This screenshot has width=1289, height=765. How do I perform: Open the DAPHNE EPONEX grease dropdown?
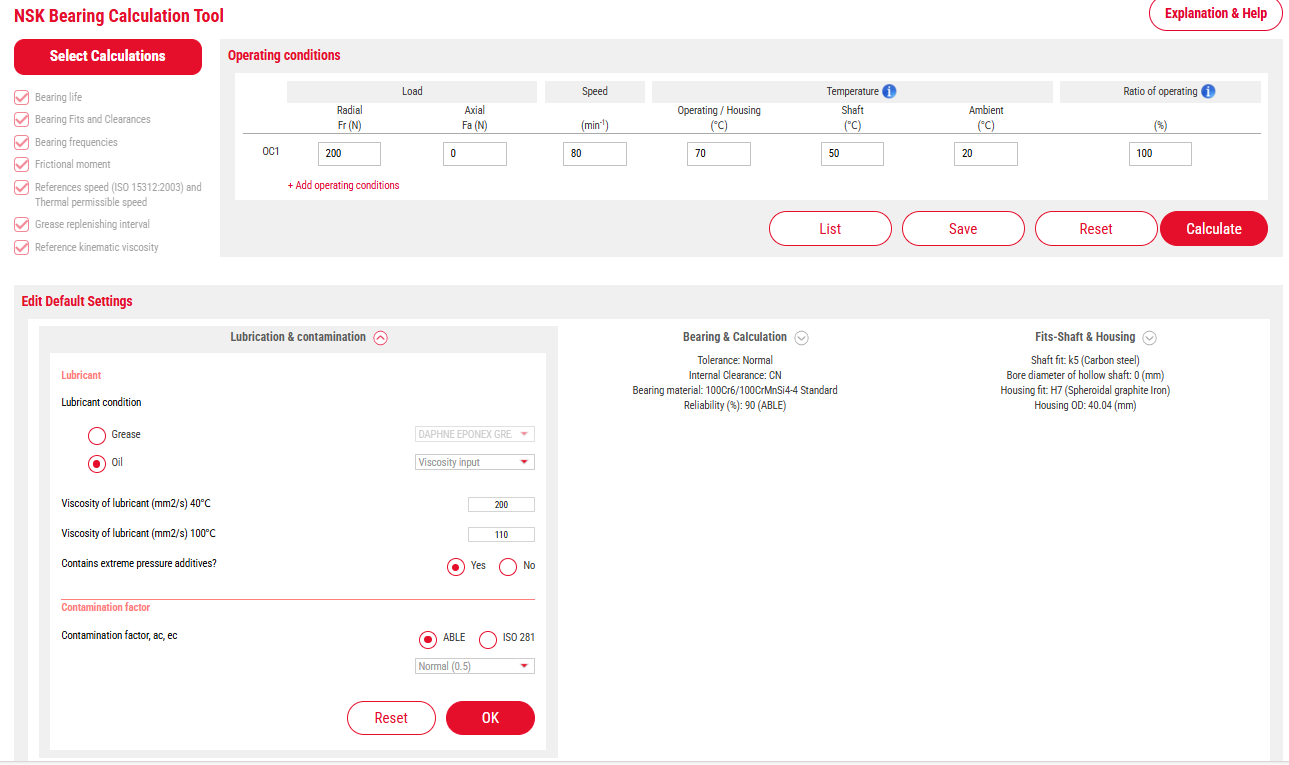[474, 433]
